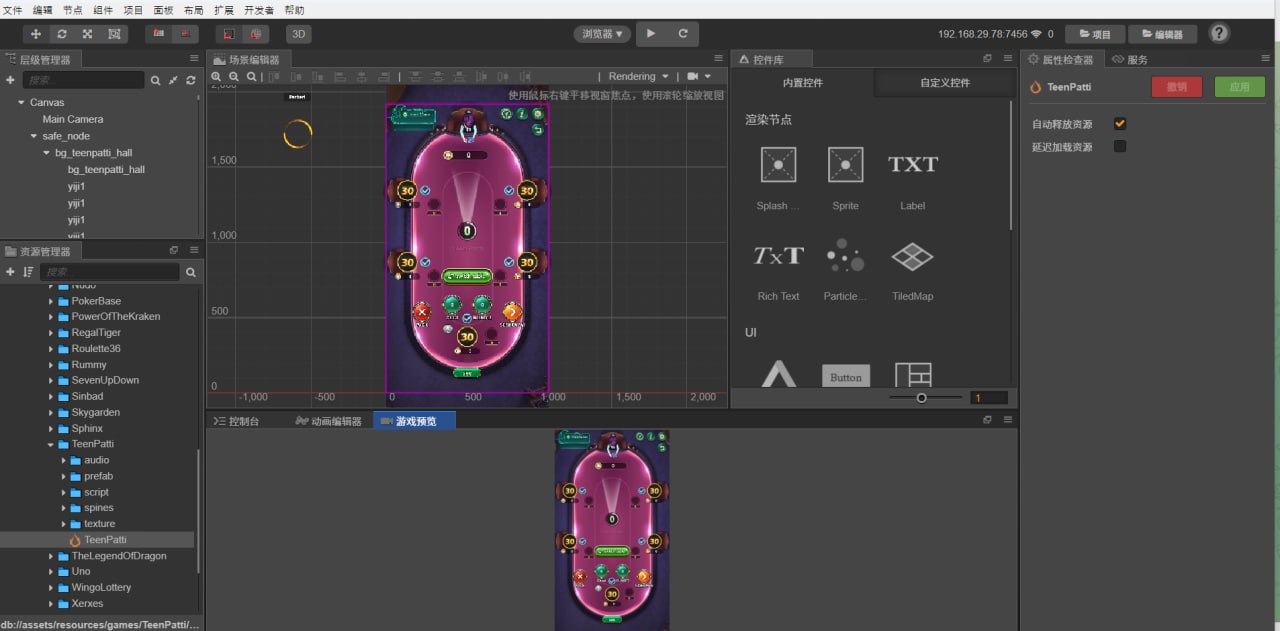1280x631 pixels.
Task: Enable the 延迟加载资源 checkbox
Action: click(1120, 147)
